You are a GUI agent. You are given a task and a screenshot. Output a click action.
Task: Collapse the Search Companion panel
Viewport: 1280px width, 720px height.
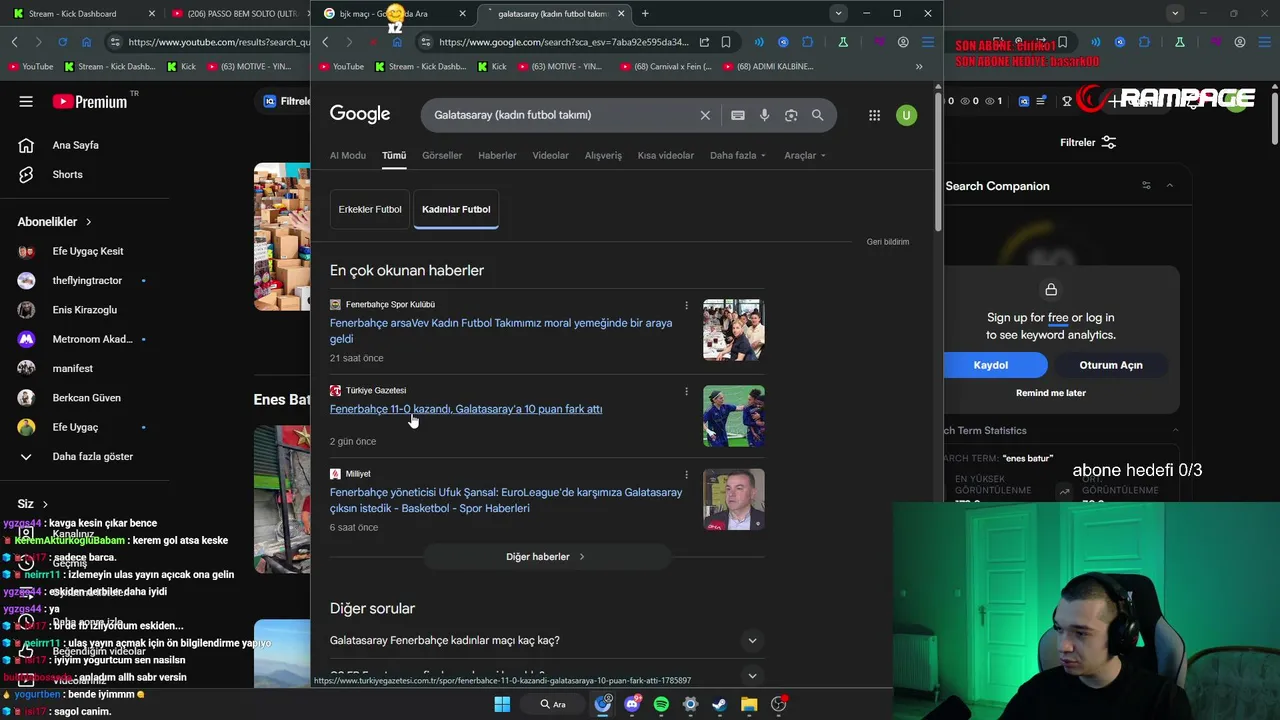tap(1169, 186)
